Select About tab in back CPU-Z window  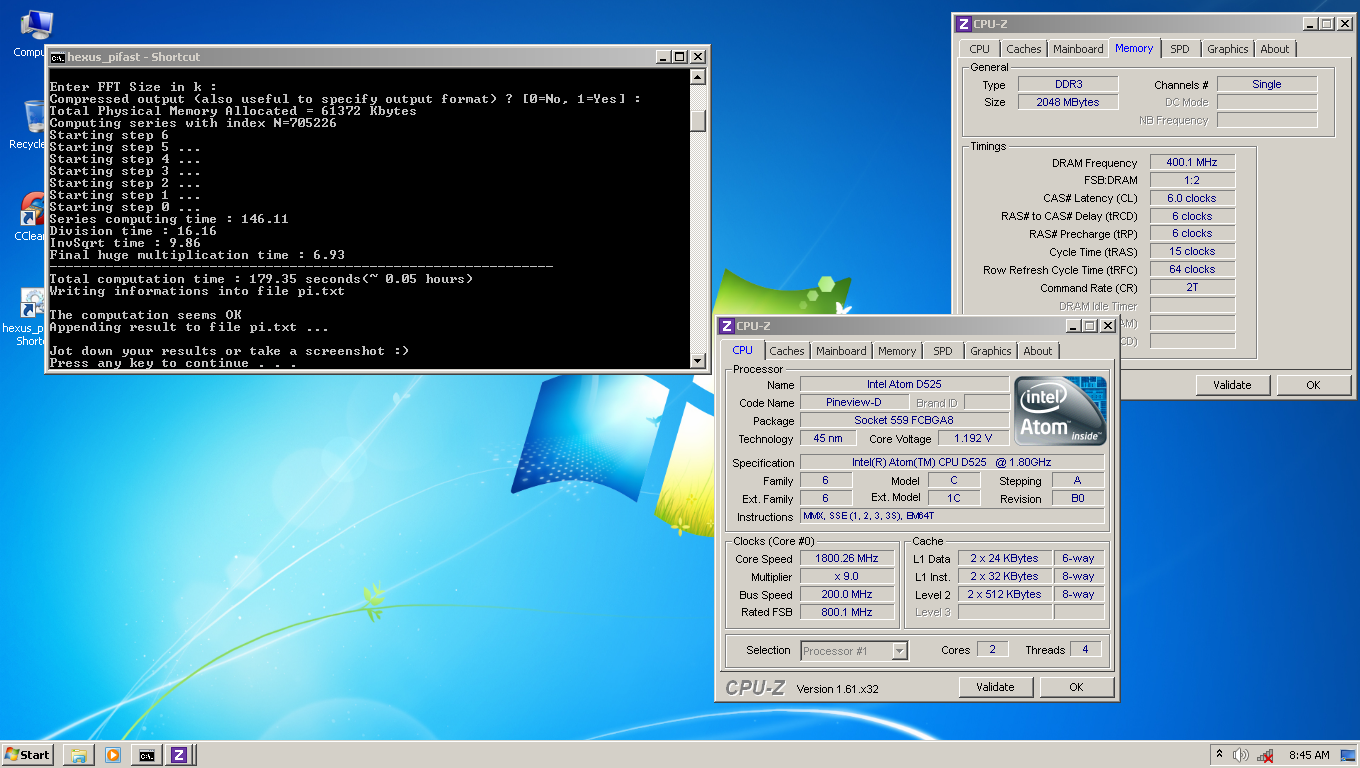coord(1275,49)
